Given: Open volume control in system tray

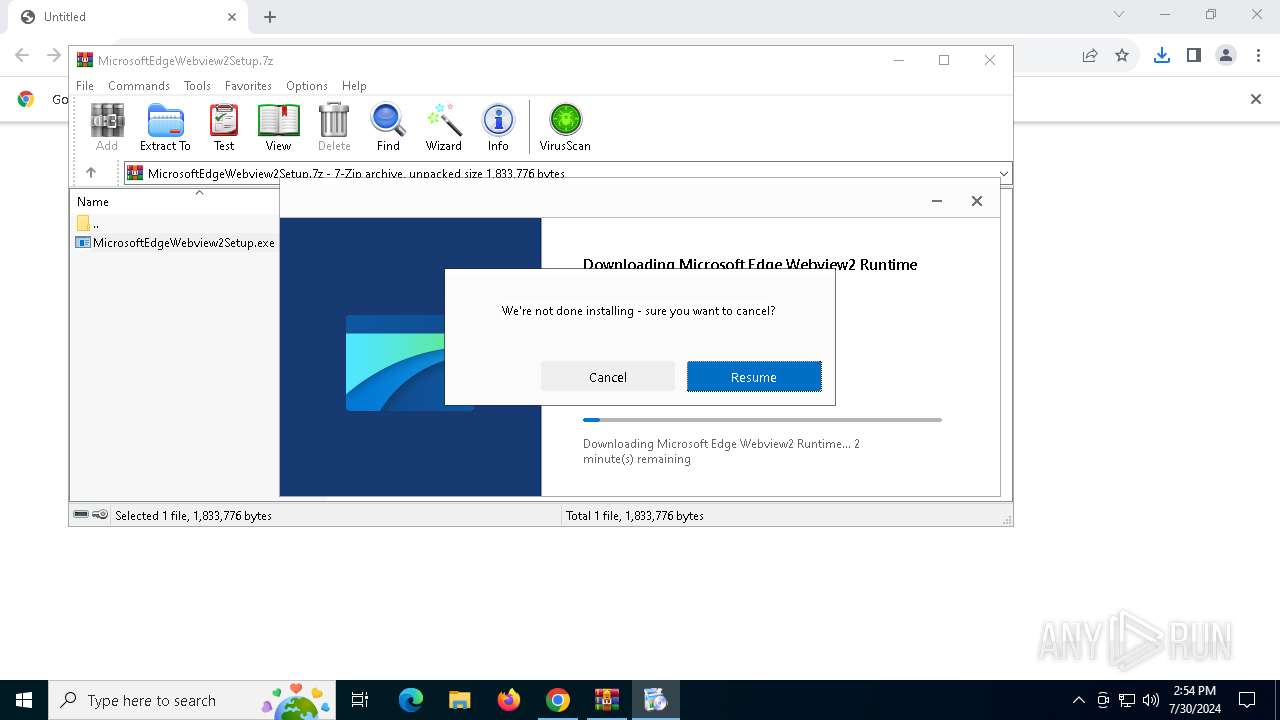Looking at the screenshot, I should [x=1151, y=700].
